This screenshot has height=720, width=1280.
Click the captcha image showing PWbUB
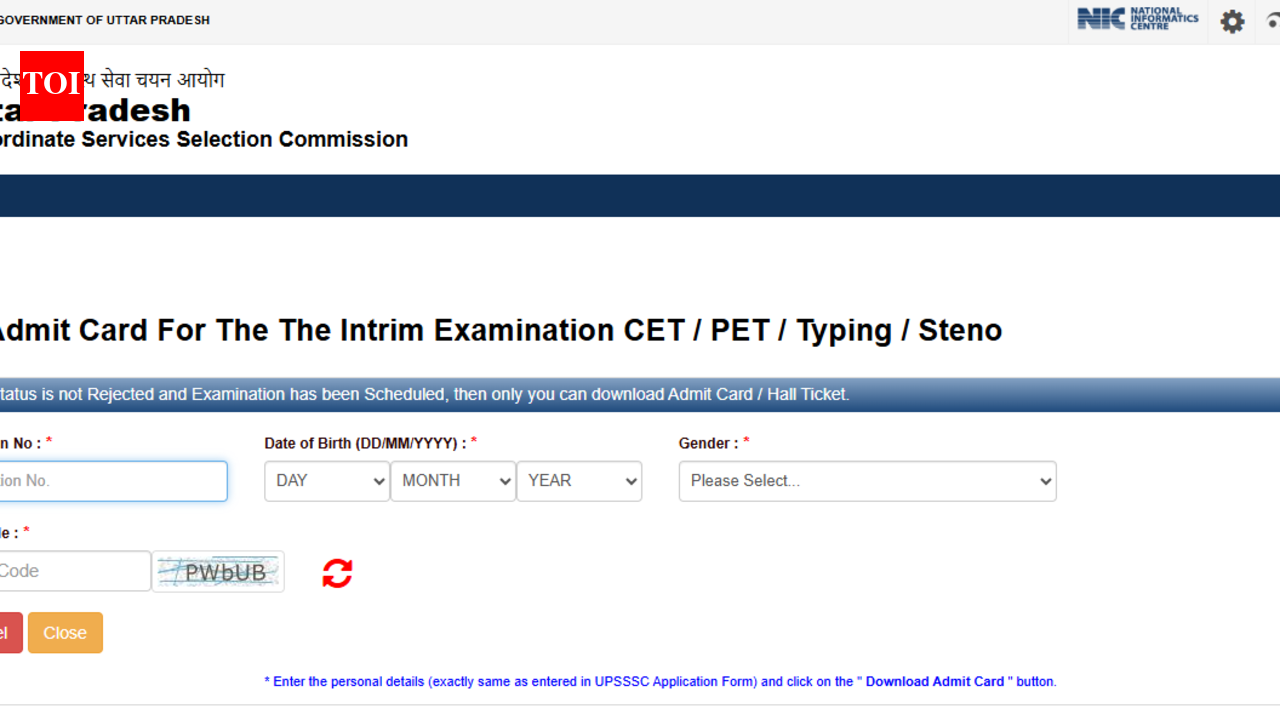click(x=218, y=571)
